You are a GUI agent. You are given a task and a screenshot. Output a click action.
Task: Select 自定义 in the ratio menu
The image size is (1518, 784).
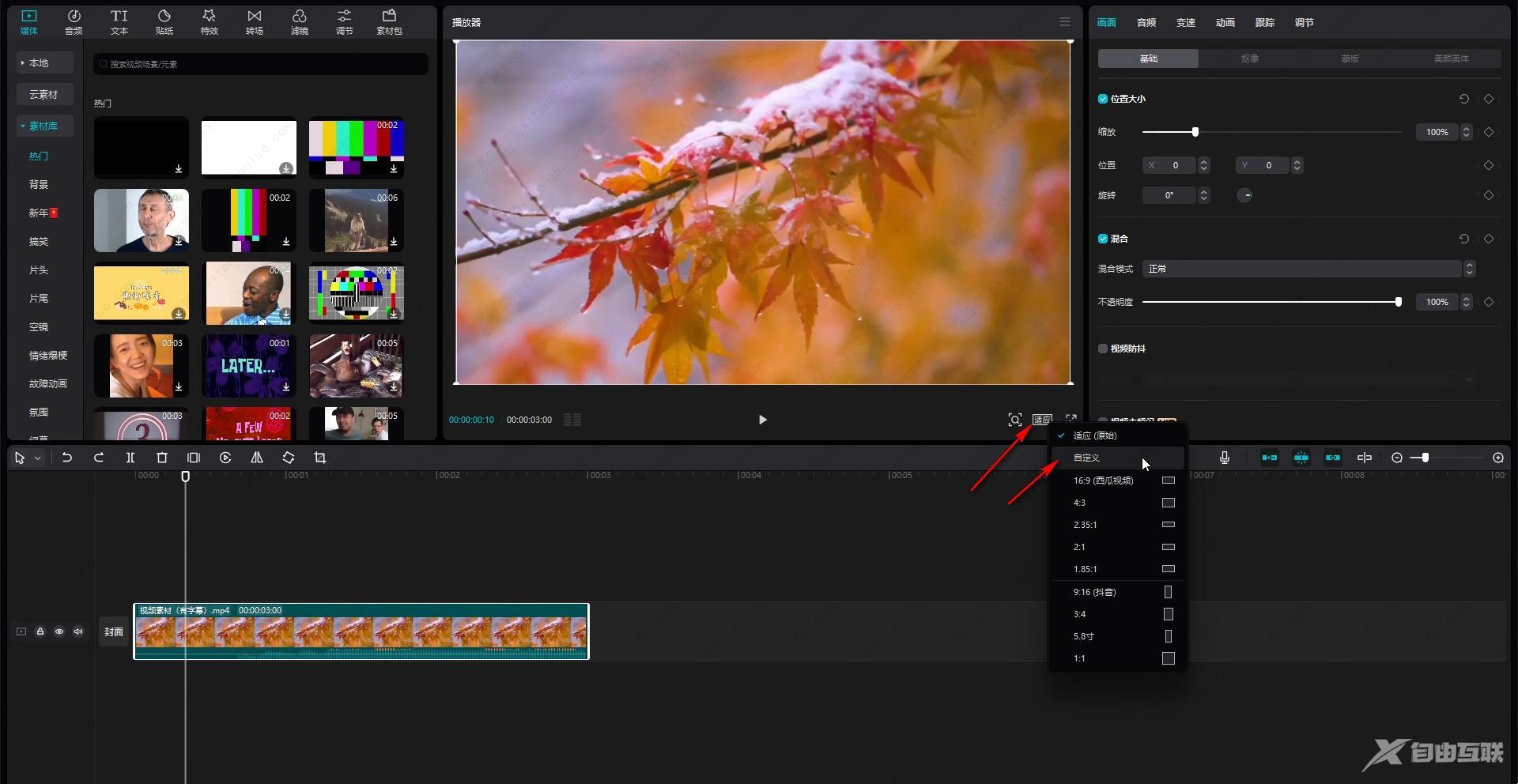pos(1117,458)
